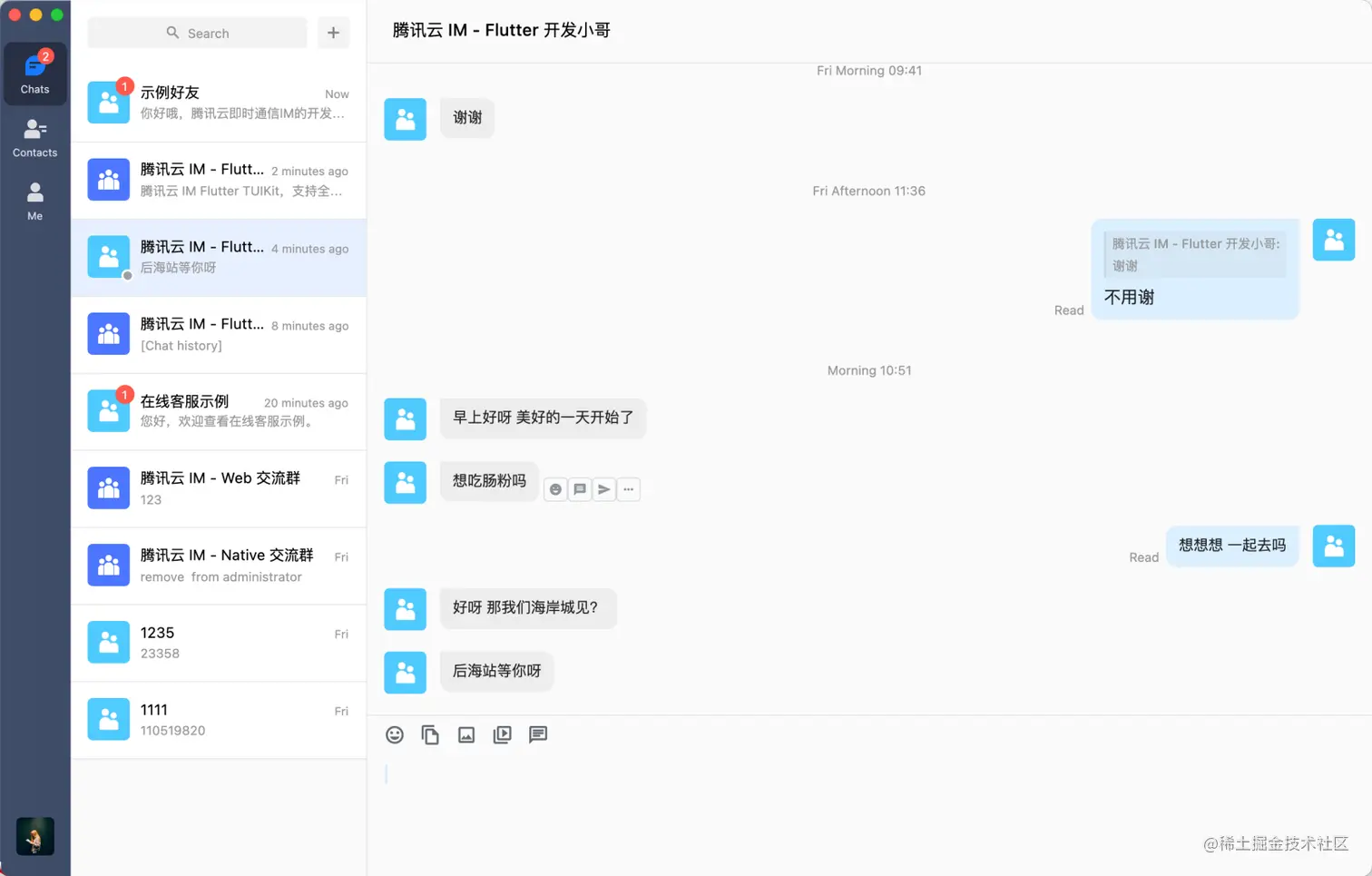Click the 后海站等你呀 message bubble

[x=496, y=672]
